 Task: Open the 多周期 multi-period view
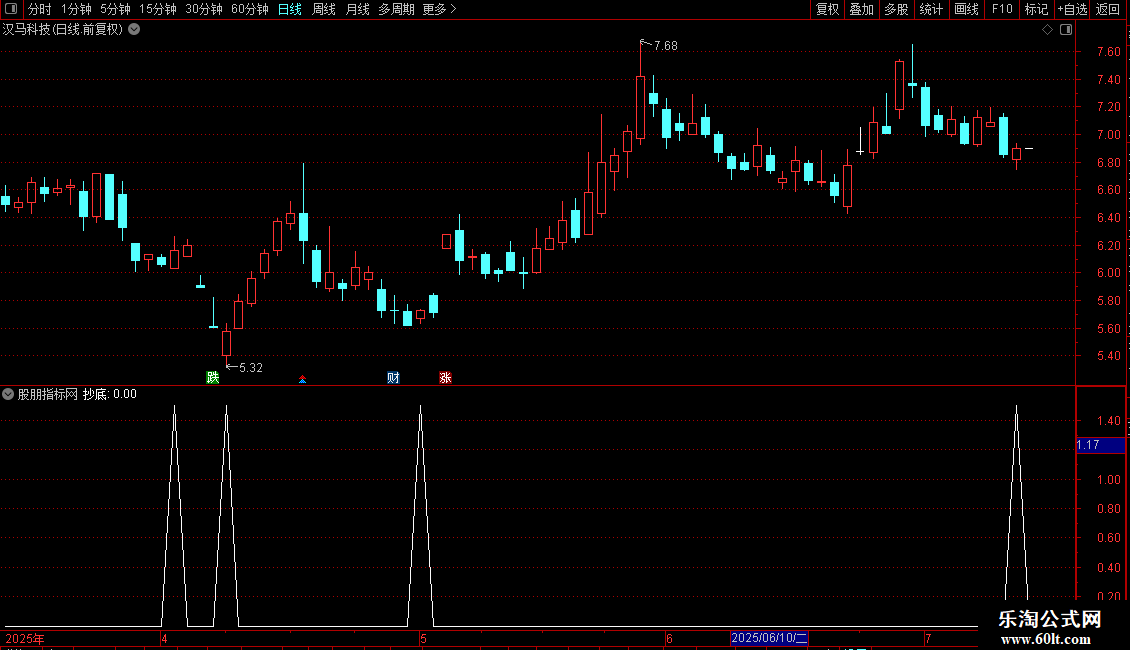point(396,9)
